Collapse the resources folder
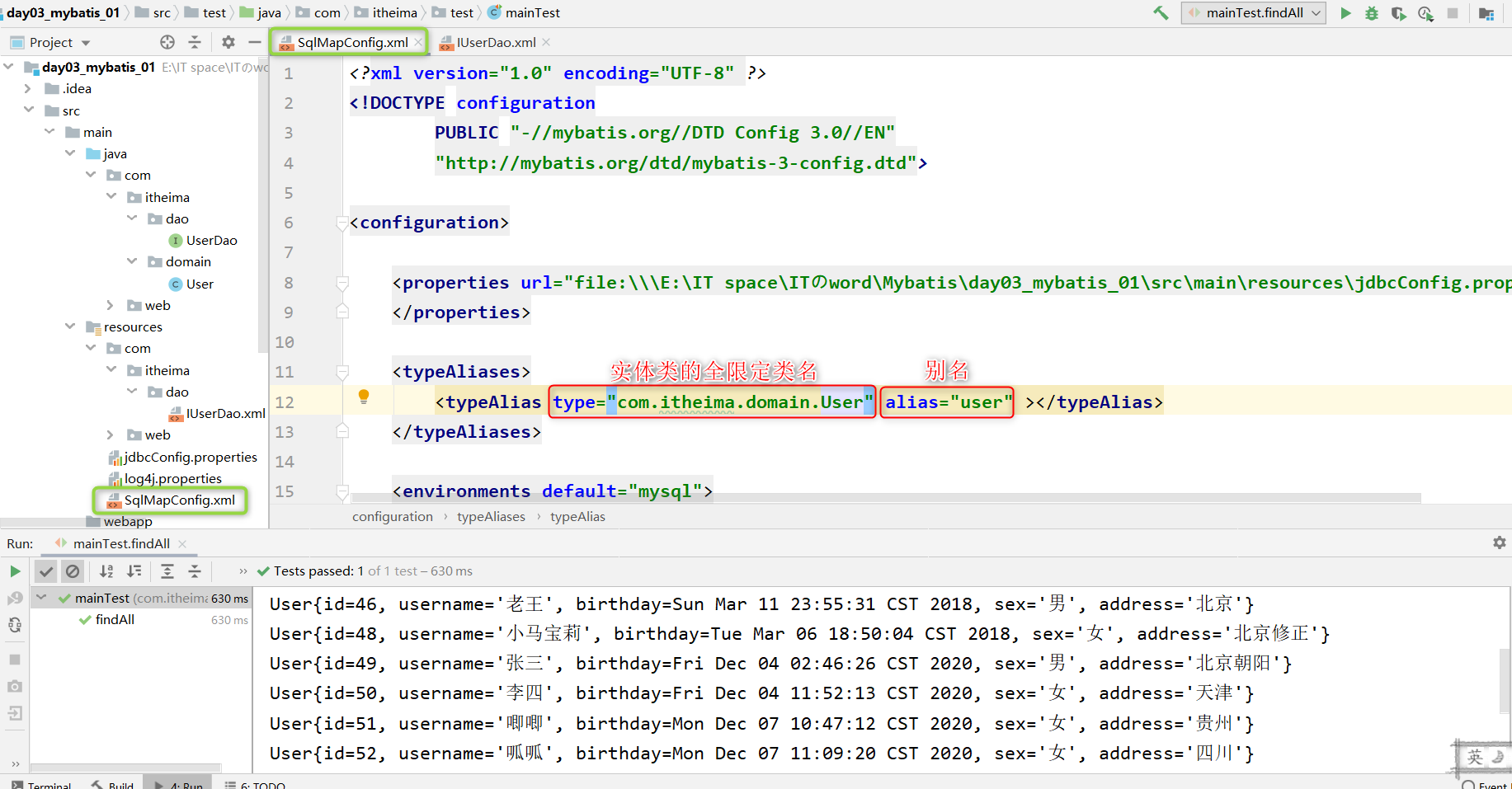Viewport: 1512px width, 789px height. [70, 326]
